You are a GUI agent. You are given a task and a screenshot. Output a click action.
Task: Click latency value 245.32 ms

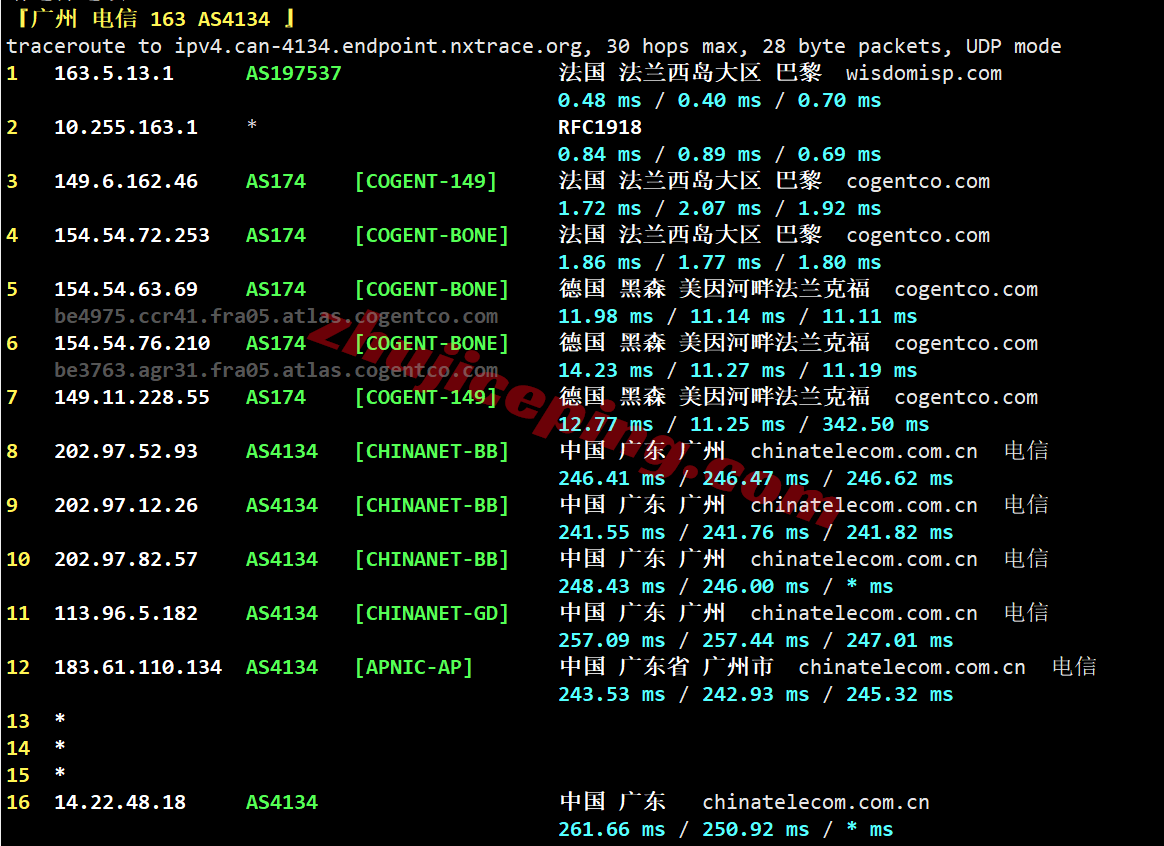click(900, 695)
